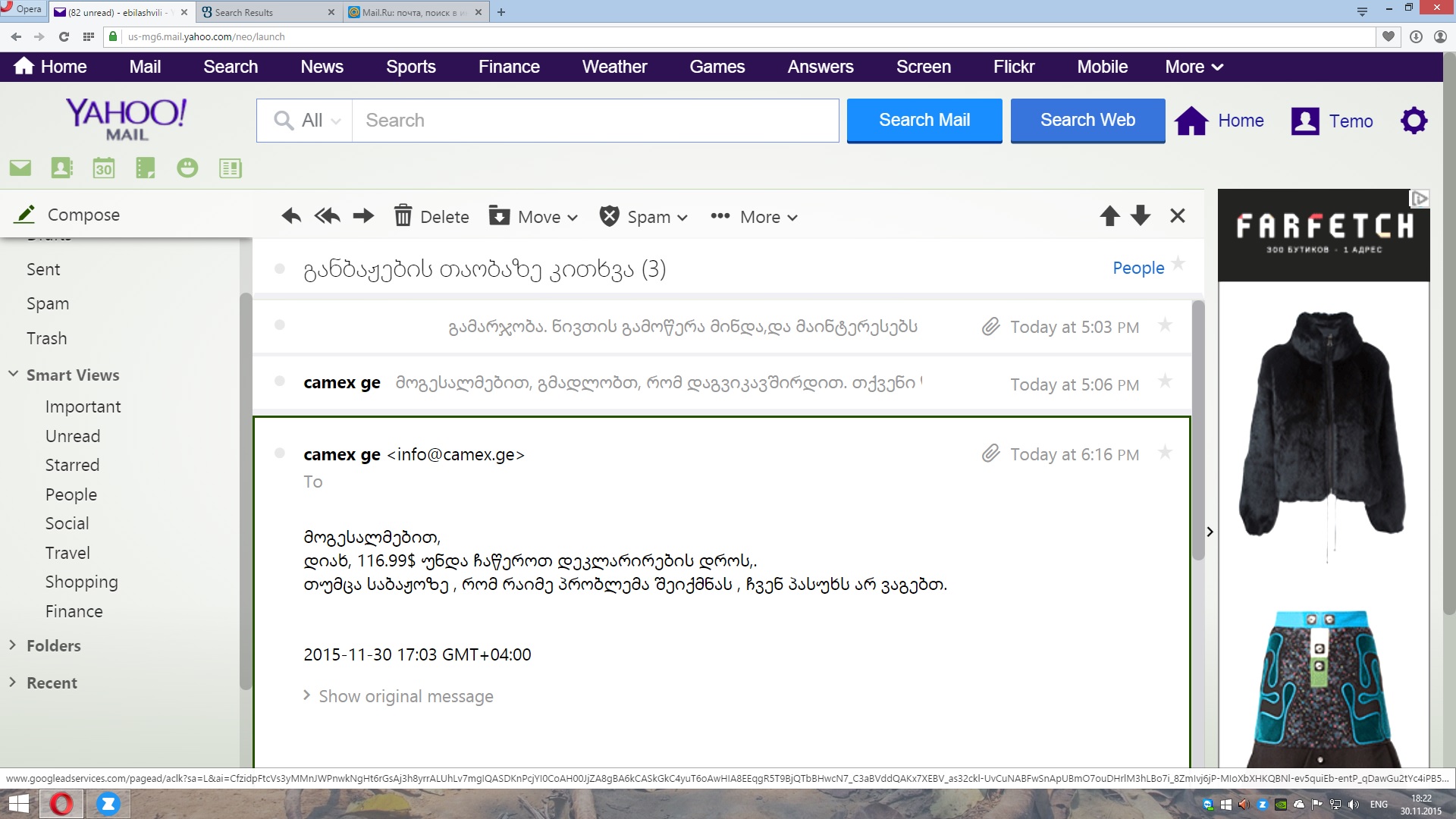The height and width of the screenshot is (819, 1456).
Task: Star the 5:03 PM message
Action: [1166, 325]
